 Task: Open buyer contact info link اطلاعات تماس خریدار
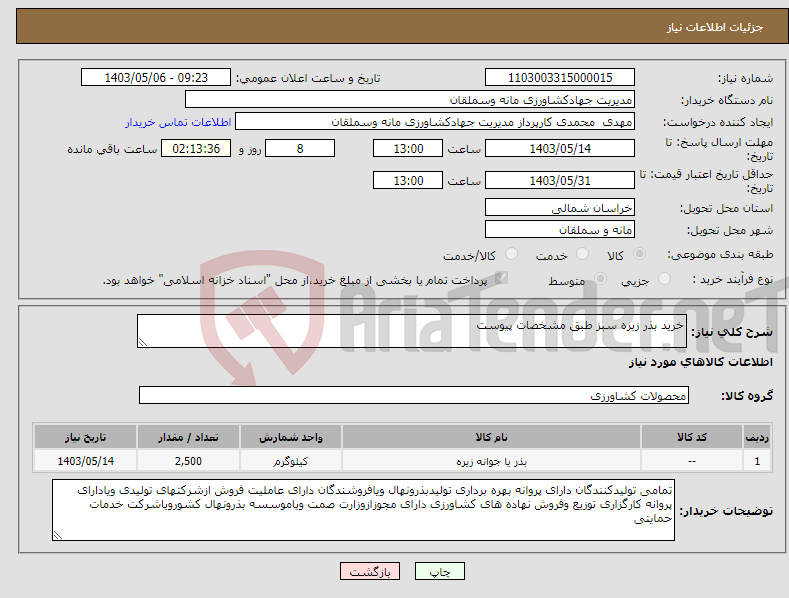178,122
